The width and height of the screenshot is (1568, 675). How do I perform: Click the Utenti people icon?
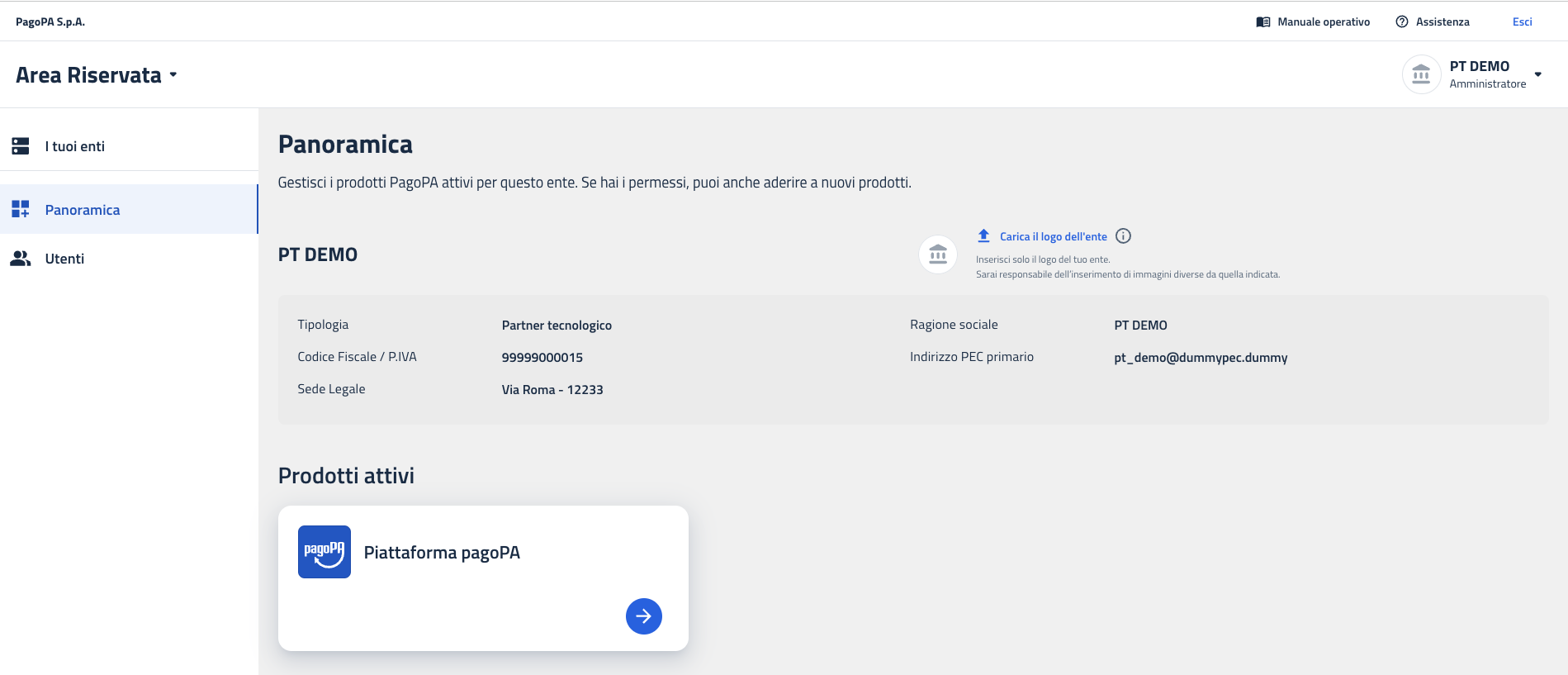[21, 259]
